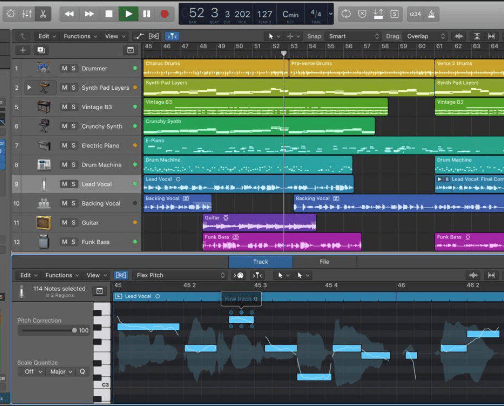Screen dimensions: 504x406
Task: Select the Drum Machine track icon
Action: (44, 165)
